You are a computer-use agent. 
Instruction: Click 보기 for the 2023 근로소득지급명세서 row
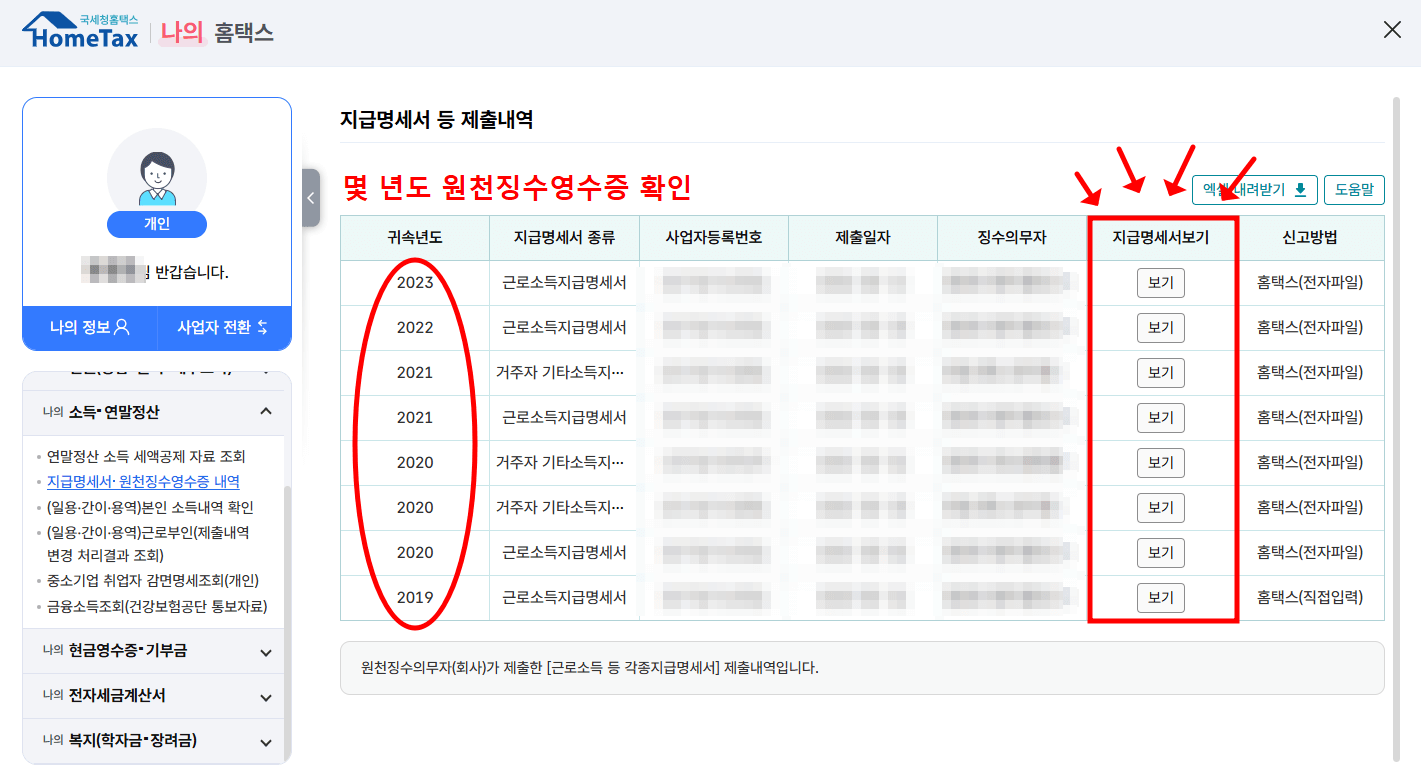pos(1160,282)
